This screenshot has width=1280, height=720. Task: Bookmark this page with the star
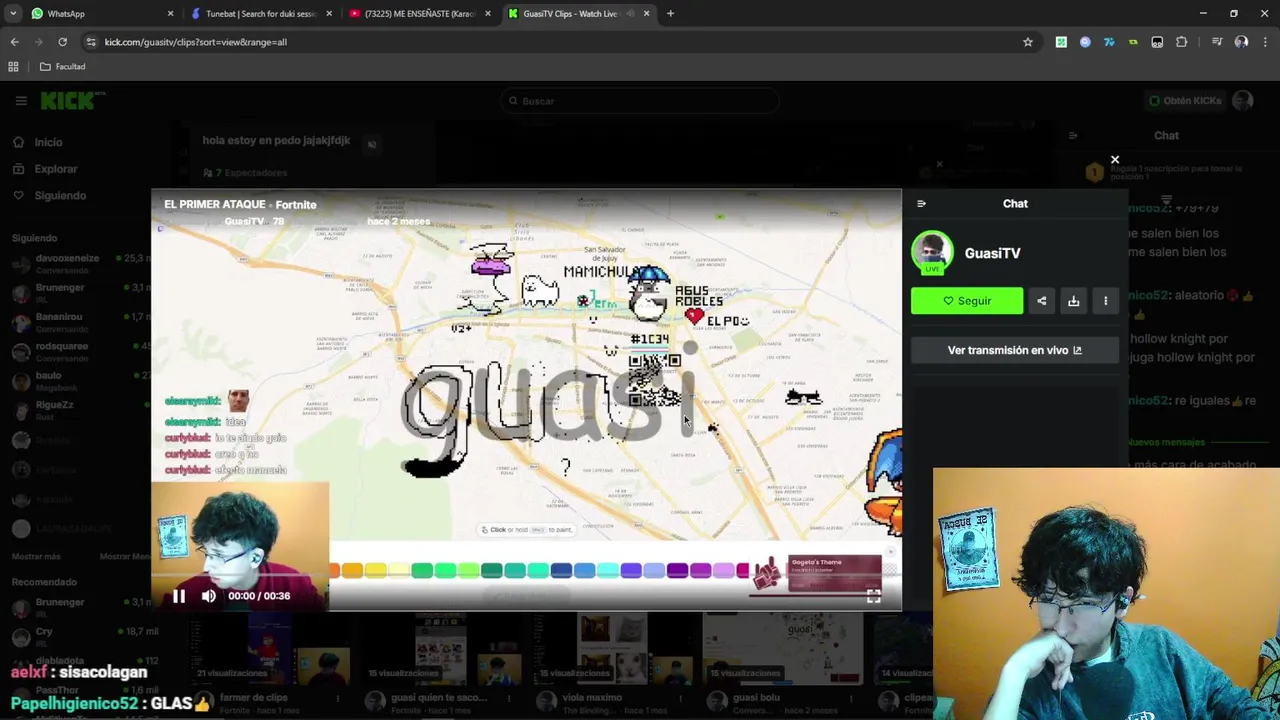click(x=1027, y=42)
